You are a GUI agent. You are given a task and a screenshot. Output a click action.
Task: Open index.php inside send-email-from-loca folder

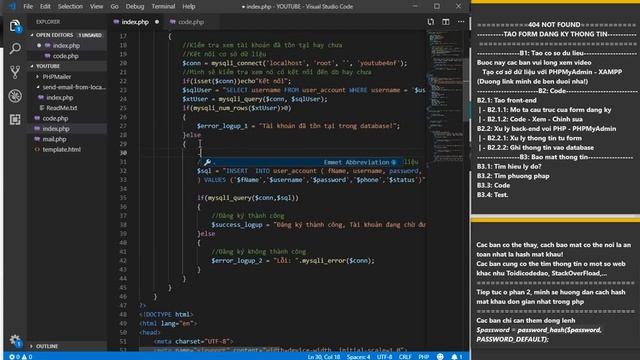pyautogui.click(x=60, y=98)
